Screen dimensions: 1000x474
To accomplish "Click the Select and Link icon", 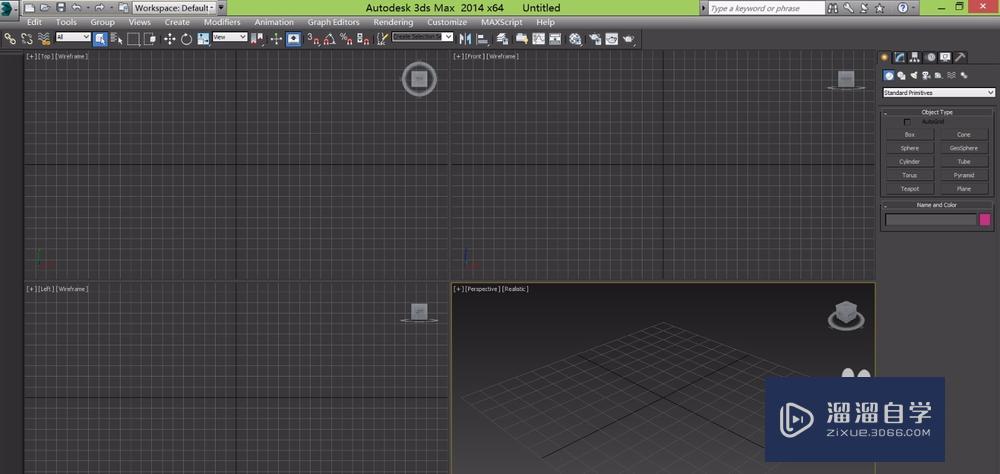I will 10,39.
